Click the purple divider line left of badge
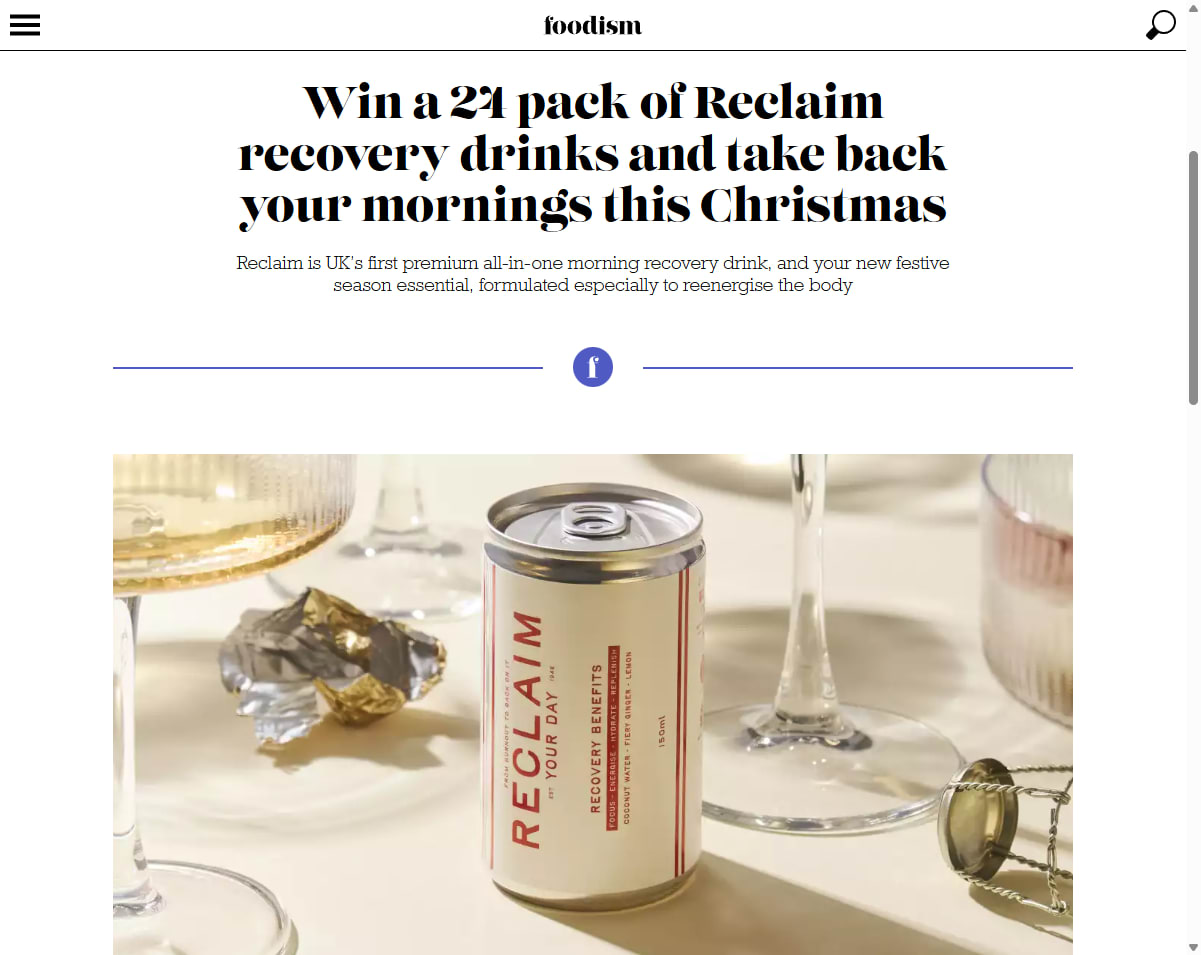This screenshot has height=955, width=1201. point(328,368)
